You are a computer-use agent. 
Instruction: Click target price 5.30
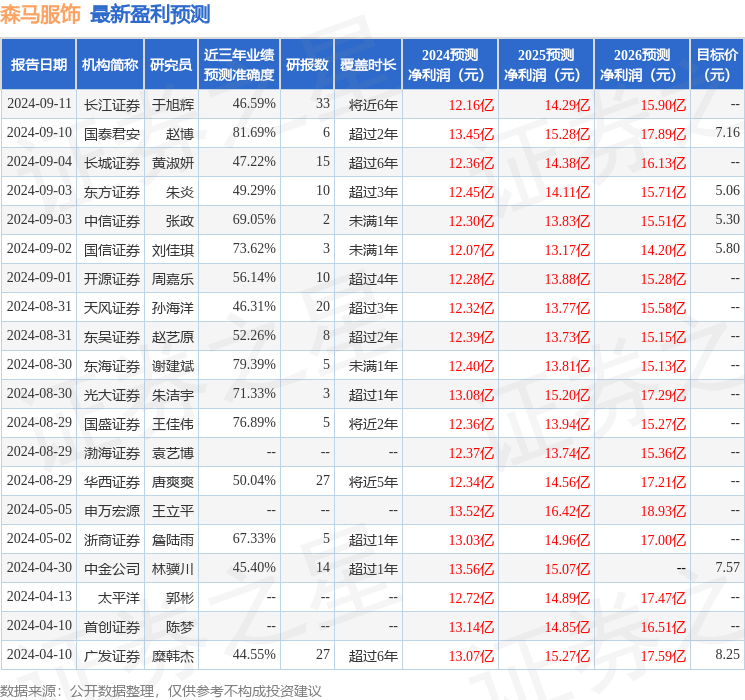point(727,220)
